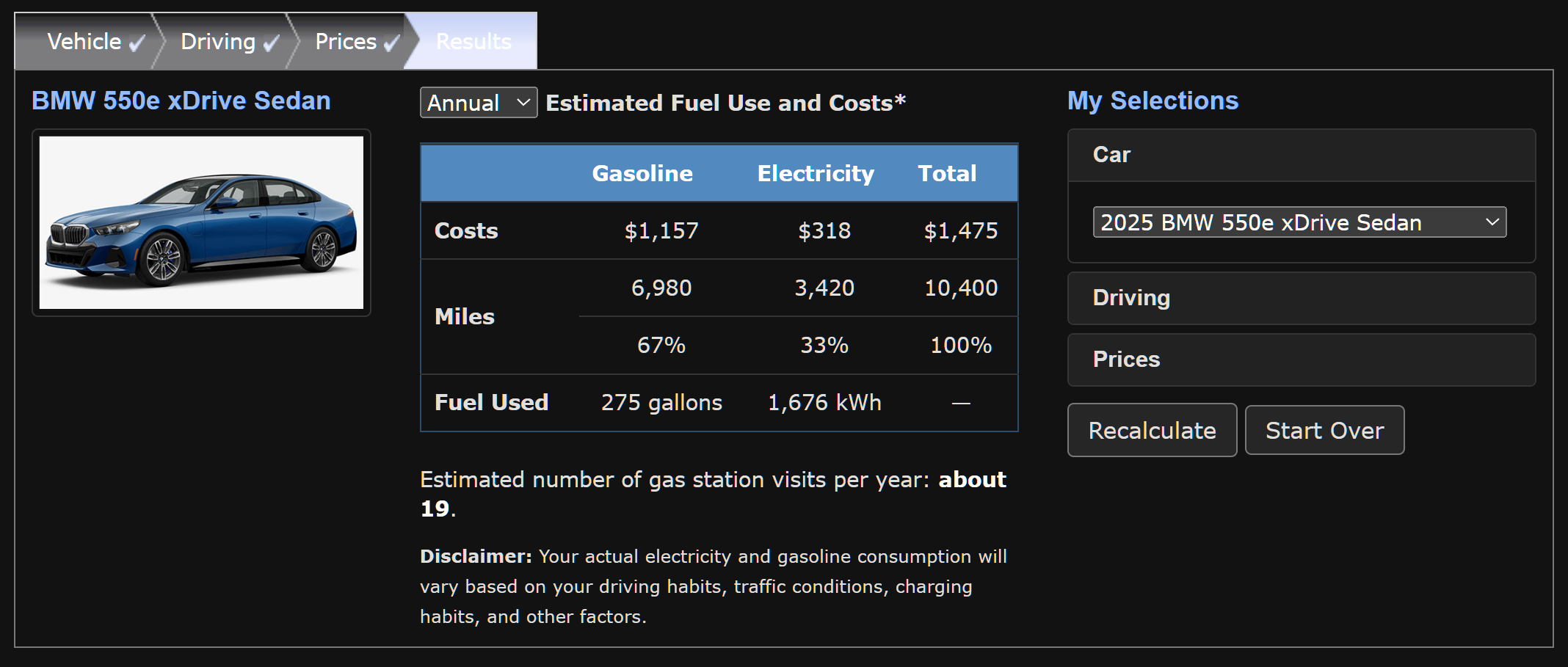Click the Total column header

(x=947, y=173)
